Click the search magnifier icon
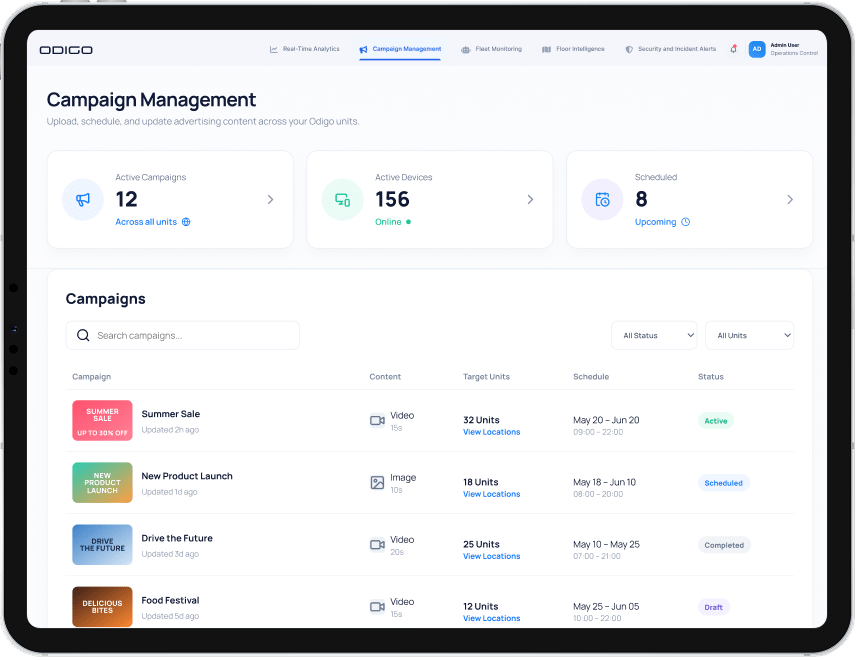 tap(83, 335)
